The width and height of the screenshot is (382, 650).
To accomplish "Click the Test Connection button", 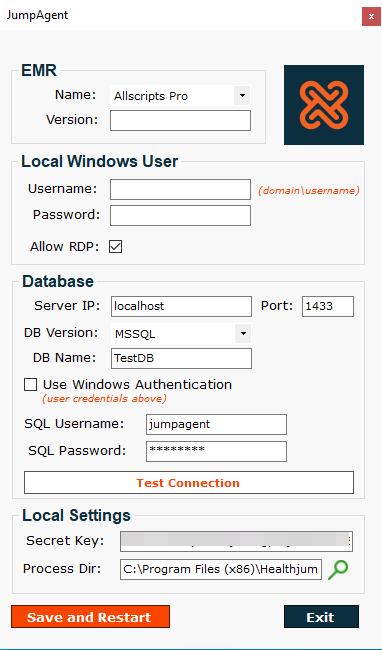I will point(189,483).
